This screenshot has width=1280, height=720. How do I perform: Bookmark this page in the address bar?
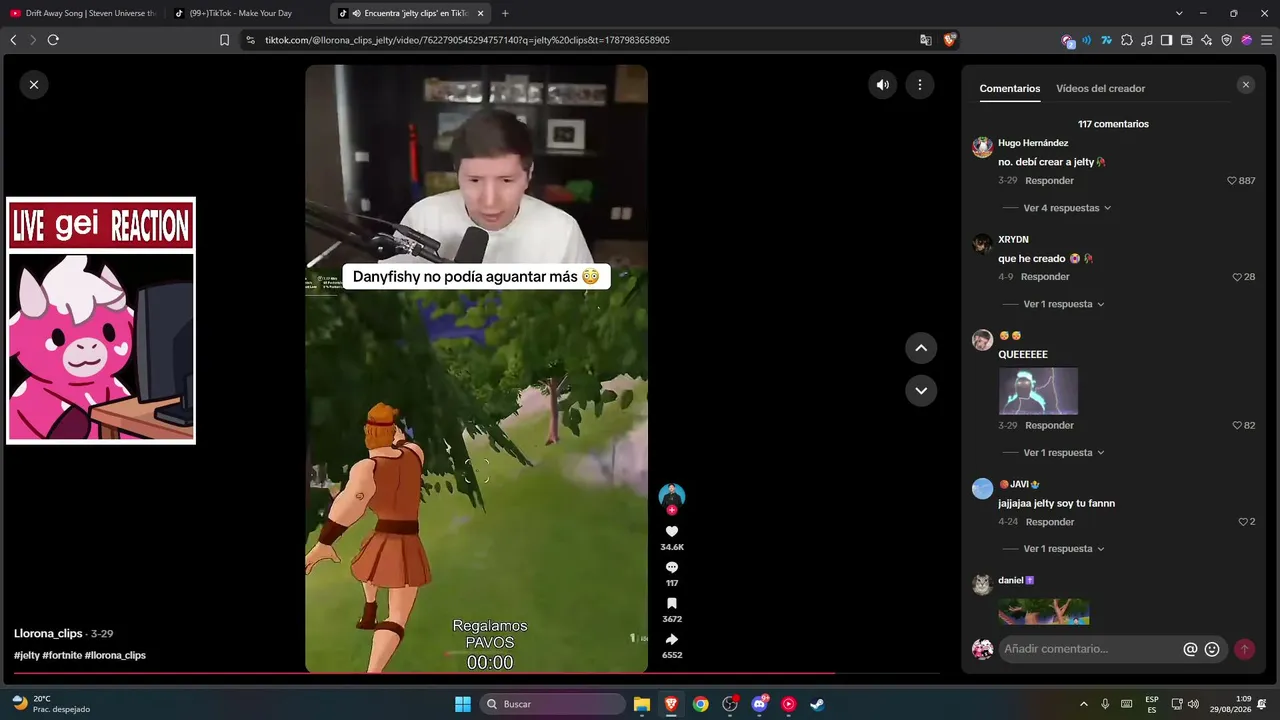tap(224, 40)
